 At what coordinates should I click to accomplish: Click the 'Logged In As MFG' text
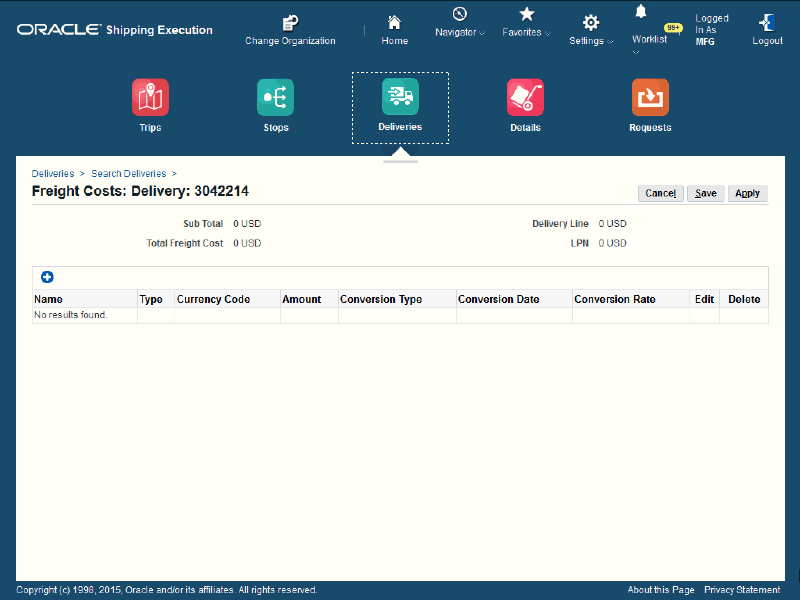(711, 30)
